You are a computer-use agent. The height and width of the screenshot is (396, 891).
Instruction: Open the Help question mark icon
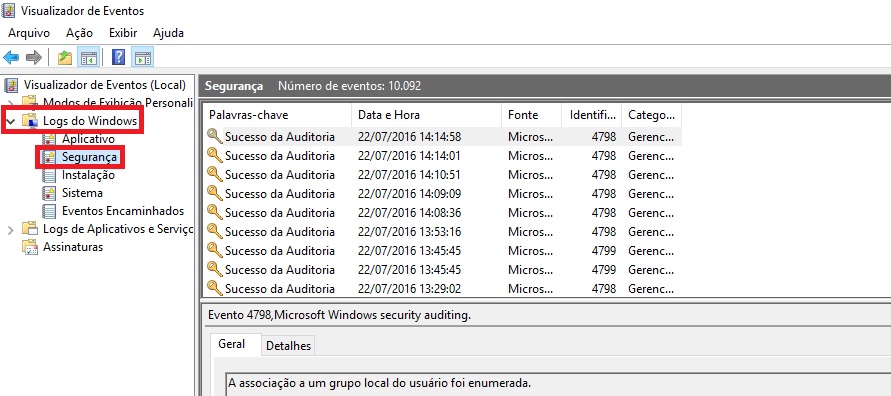(x=118, y=57)
